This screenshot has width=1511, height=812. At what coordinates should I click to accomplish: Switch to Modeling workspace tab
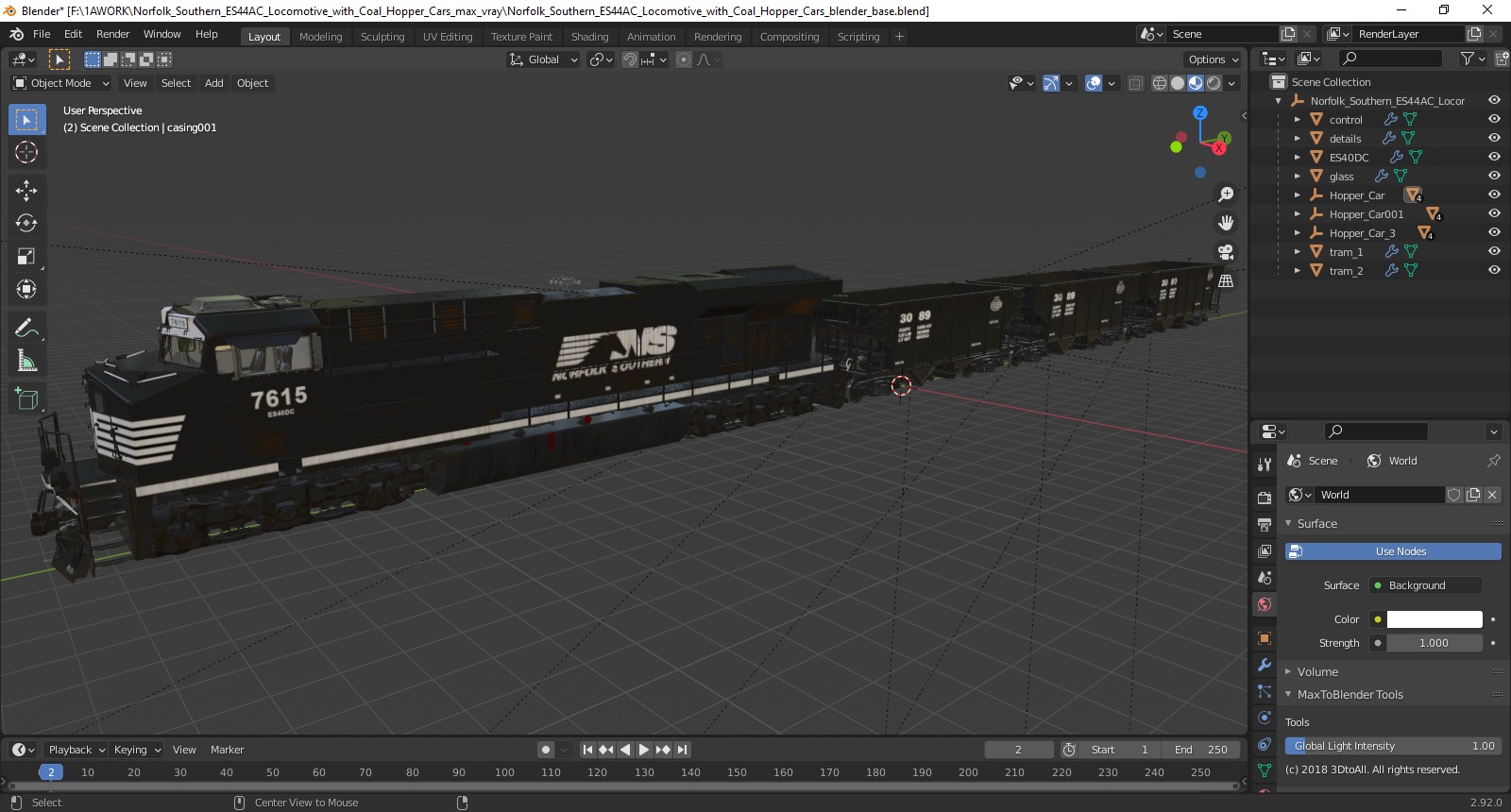(320, 37)
